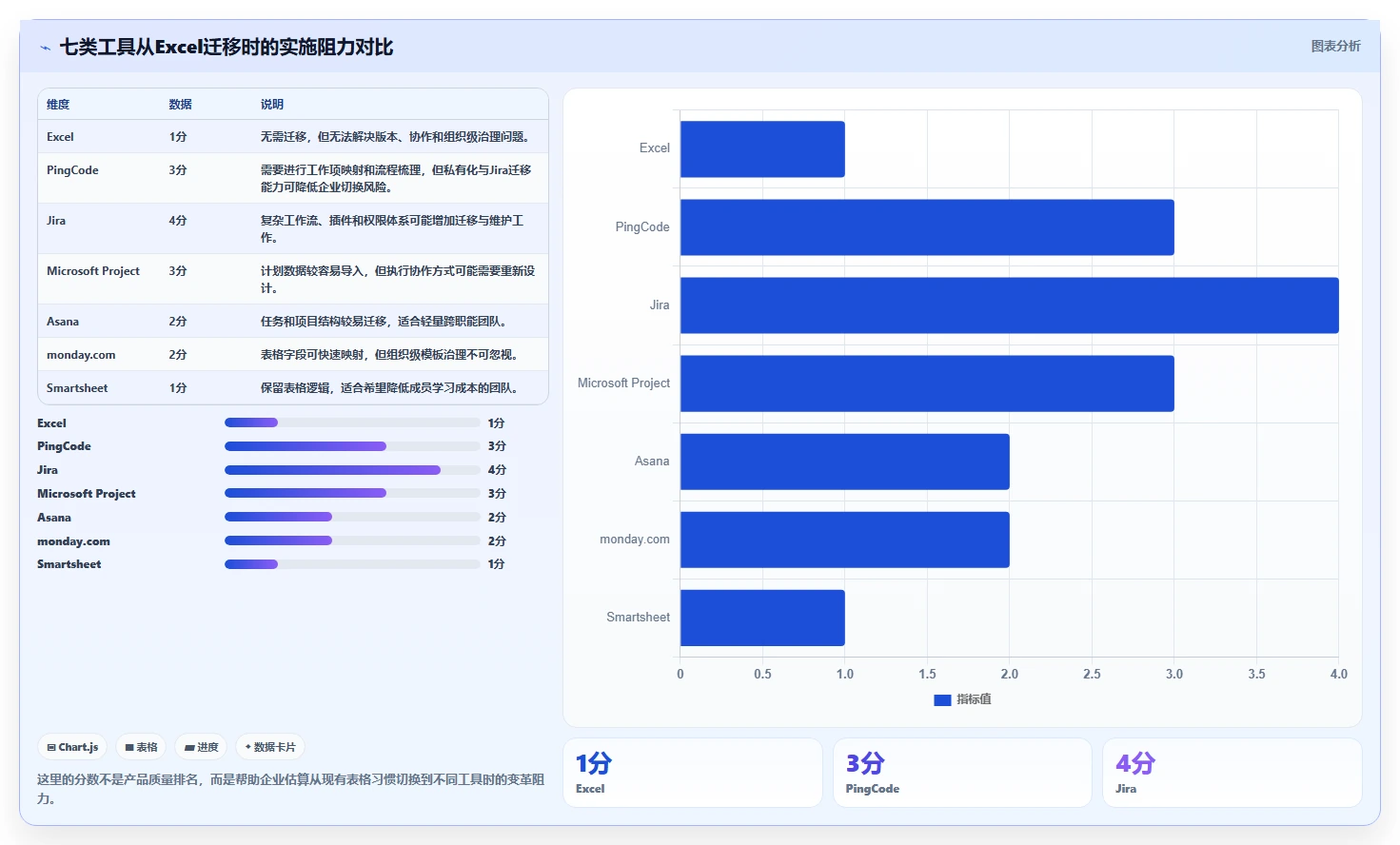
Task: Click the Jira progress bar
Action: pos(352,470)
